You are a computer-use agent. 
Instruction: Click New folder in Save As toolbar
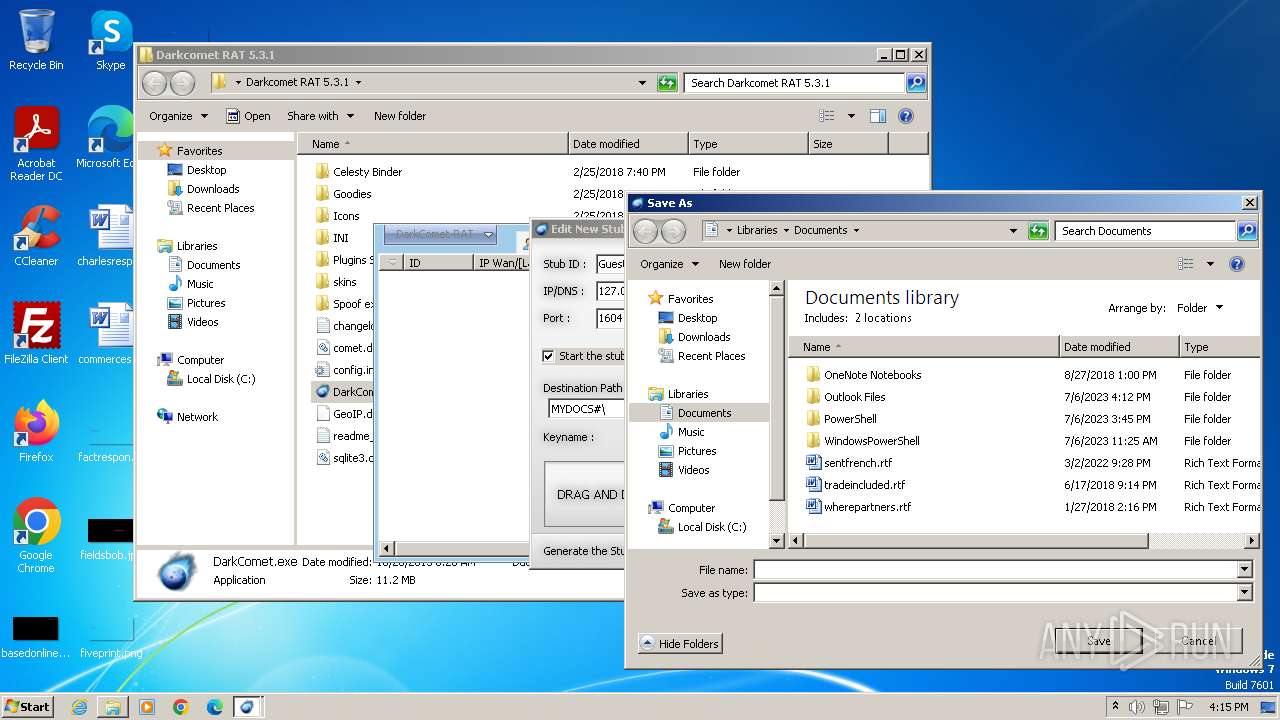(745, 264)
